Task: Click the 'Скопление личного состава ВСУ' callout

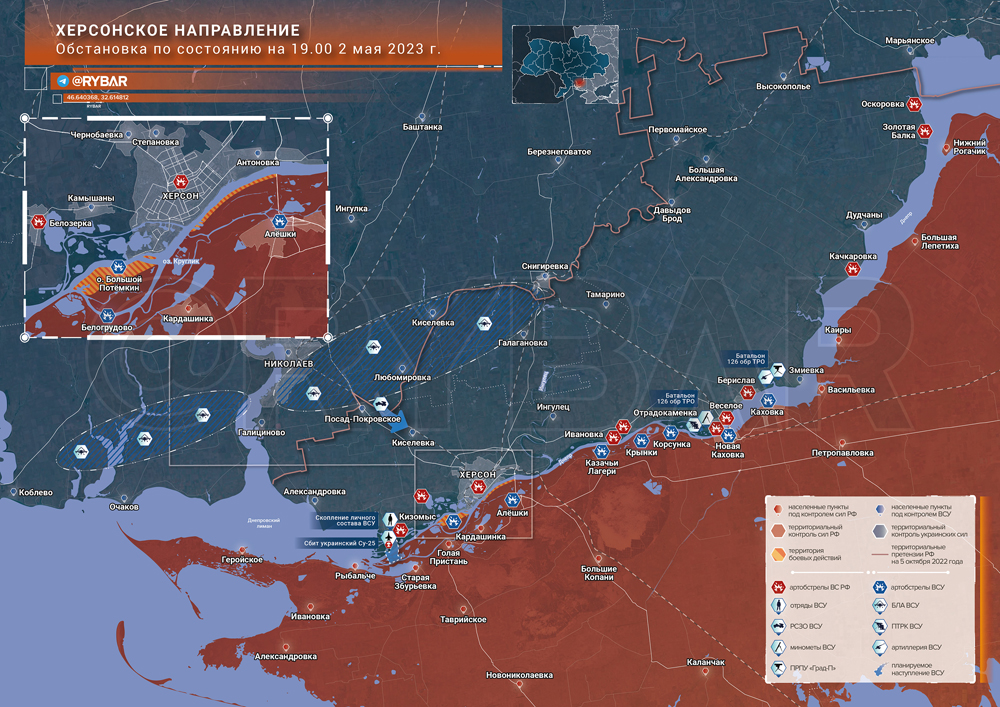Action: click(345, 520)
